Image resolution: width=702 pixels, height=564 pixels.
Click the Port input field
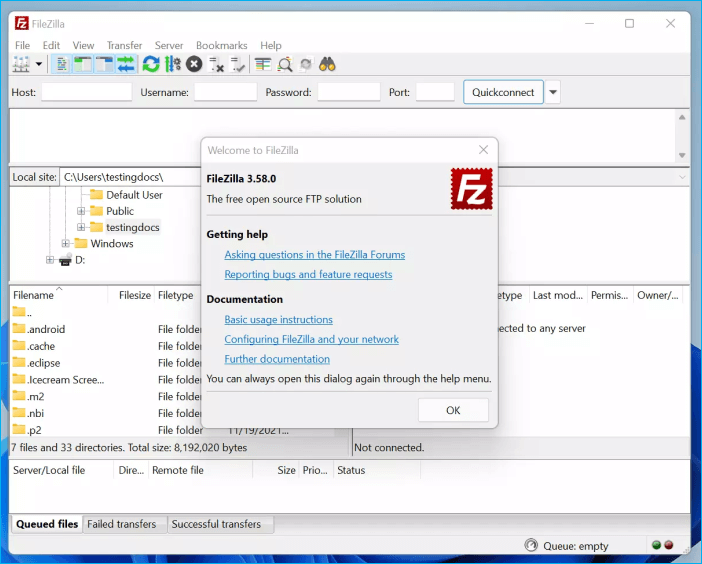(435, 92)
